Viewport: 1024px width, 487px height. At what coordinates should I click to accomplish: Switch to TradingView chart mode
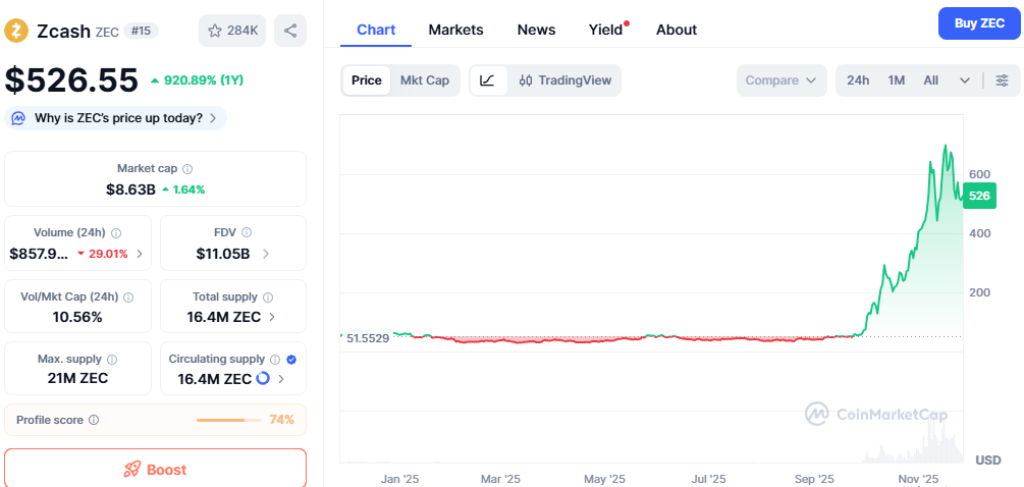[x=565, y=80]
